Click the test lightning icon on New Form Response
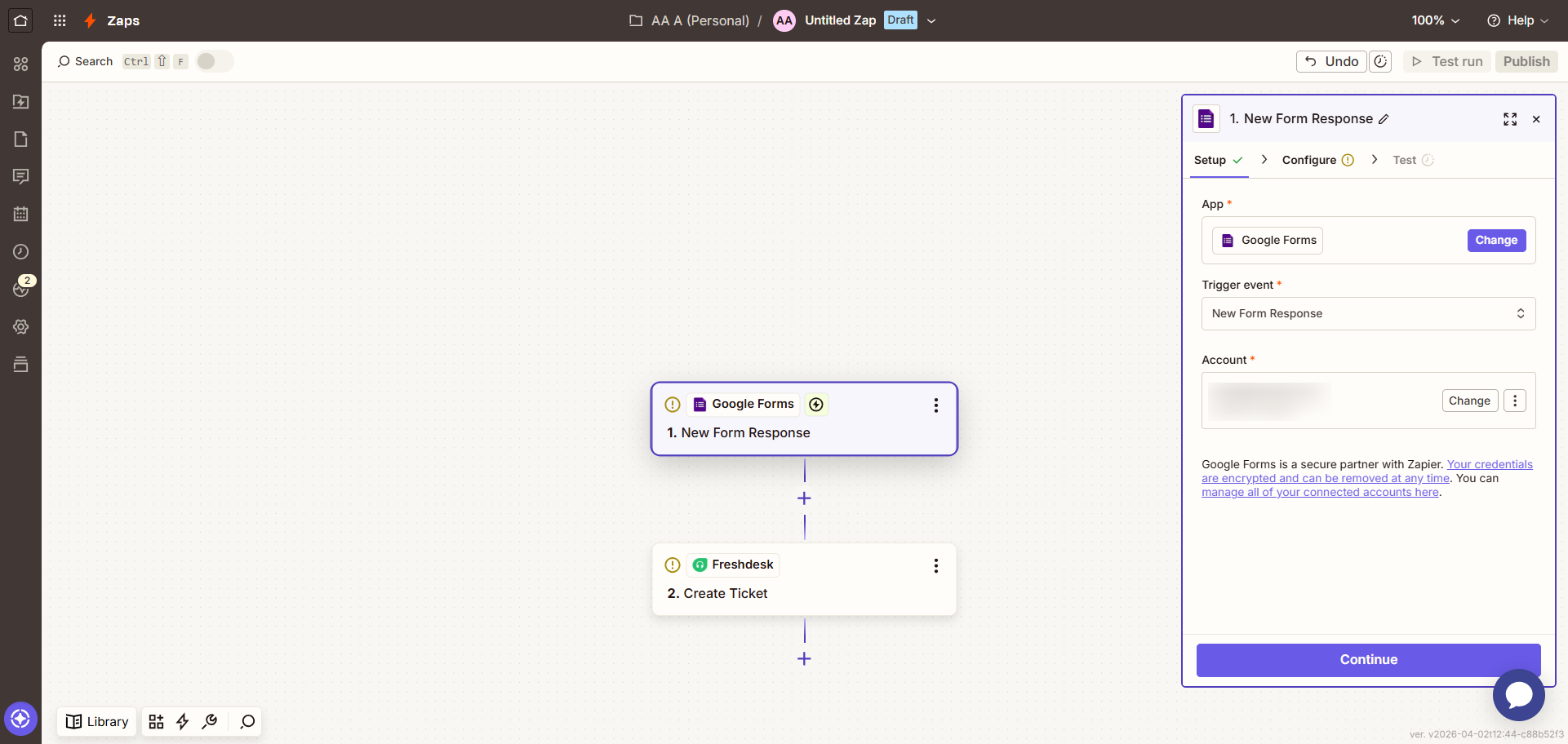1568x744 pixels. pyautogui.click(x=815, y=404)
